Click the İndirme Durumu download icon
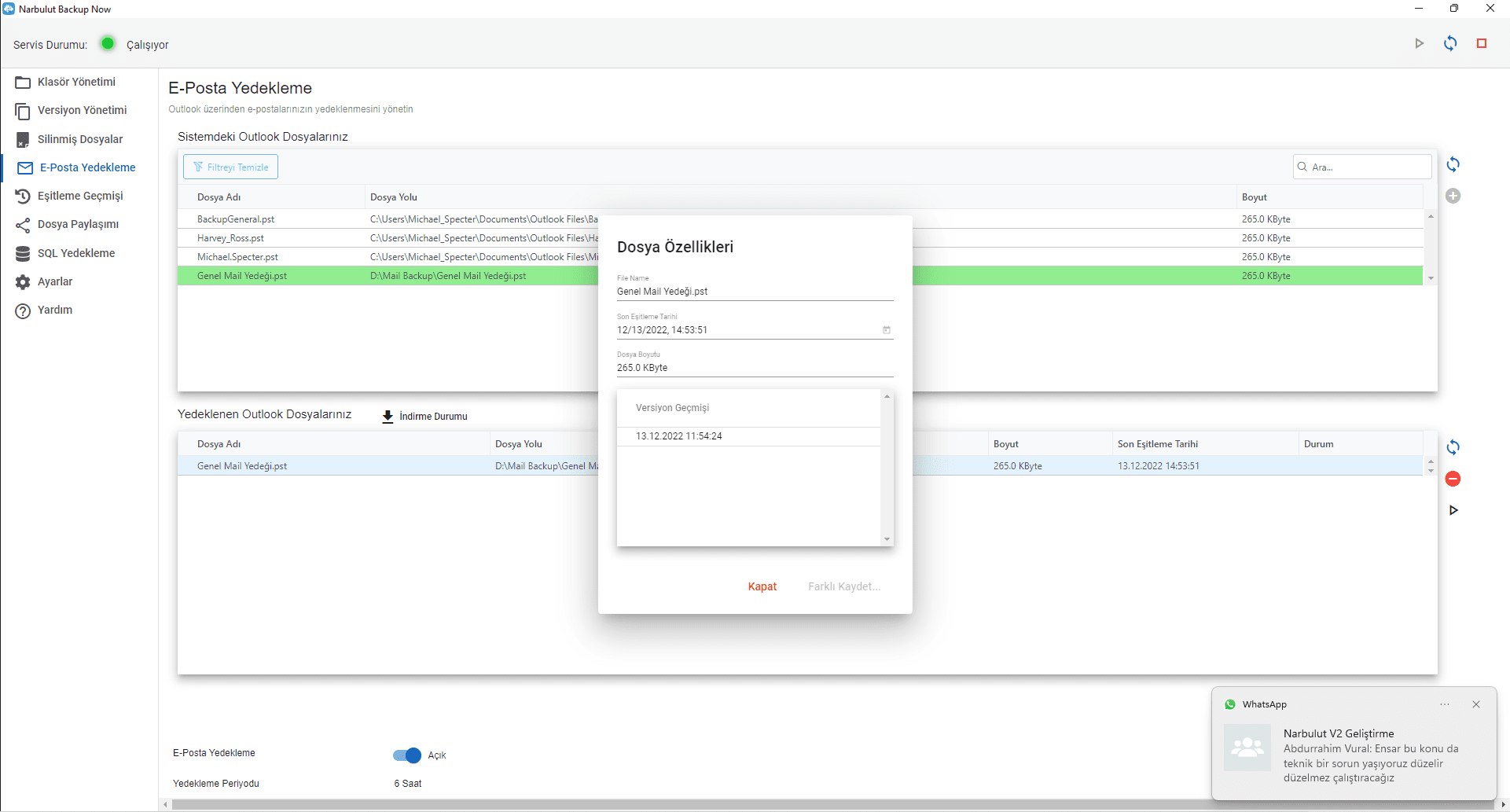The image size is (1510, 812). pos(388,417)
